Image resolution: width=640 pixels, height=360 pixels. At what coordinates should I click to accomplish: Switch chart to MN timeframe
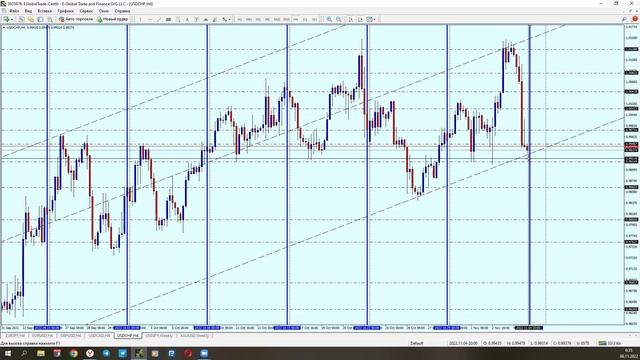coord(315,19)
